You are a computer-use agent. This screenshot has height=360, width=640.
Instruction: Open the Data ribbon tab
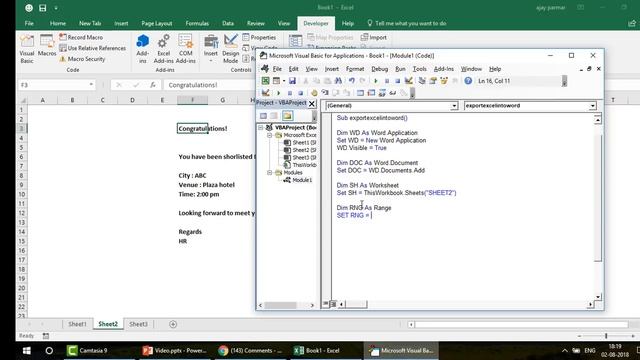228,23
